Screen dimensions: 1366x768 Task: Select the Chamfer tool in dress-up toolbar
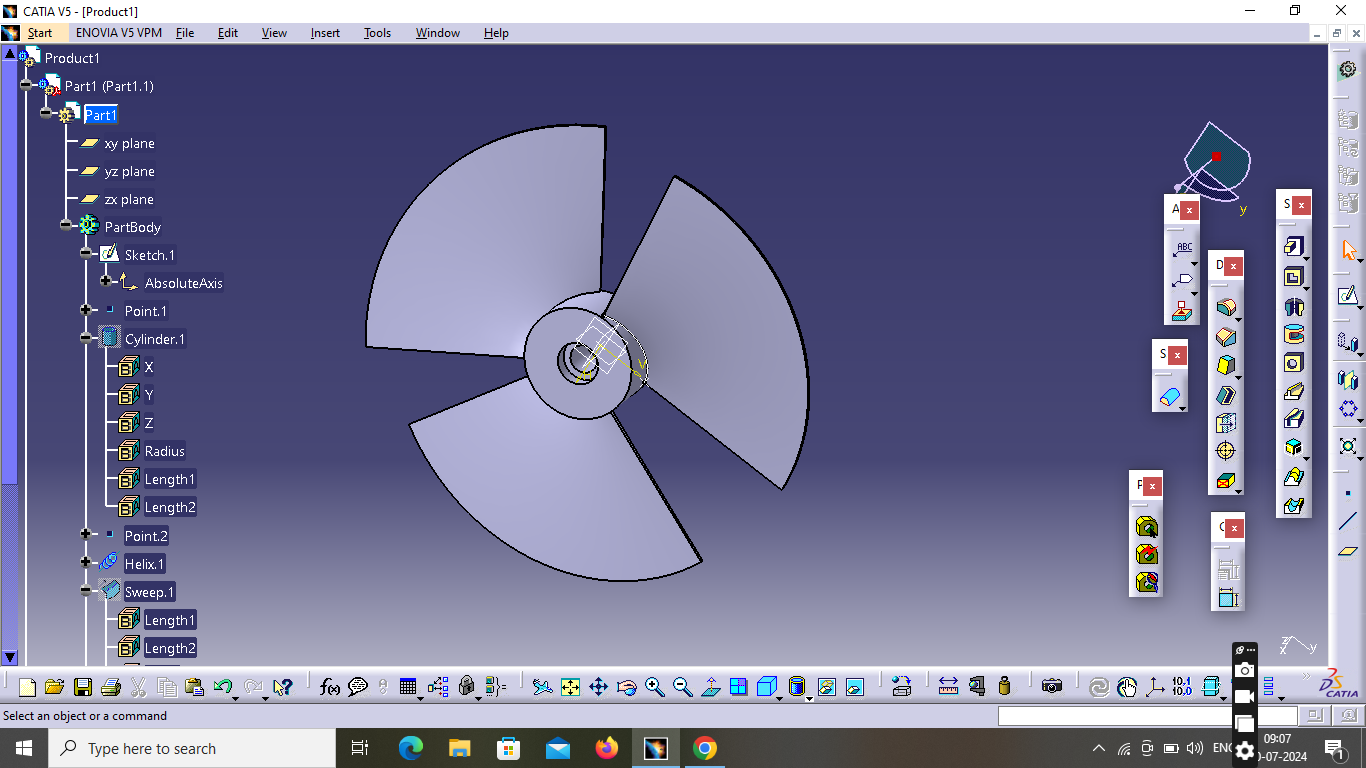1226,337
